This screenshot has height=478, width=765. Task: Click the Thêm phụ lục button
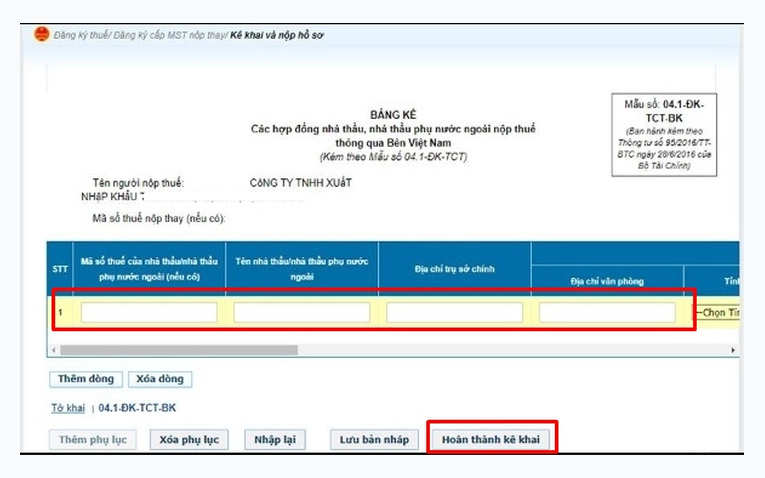click(93, 439)
